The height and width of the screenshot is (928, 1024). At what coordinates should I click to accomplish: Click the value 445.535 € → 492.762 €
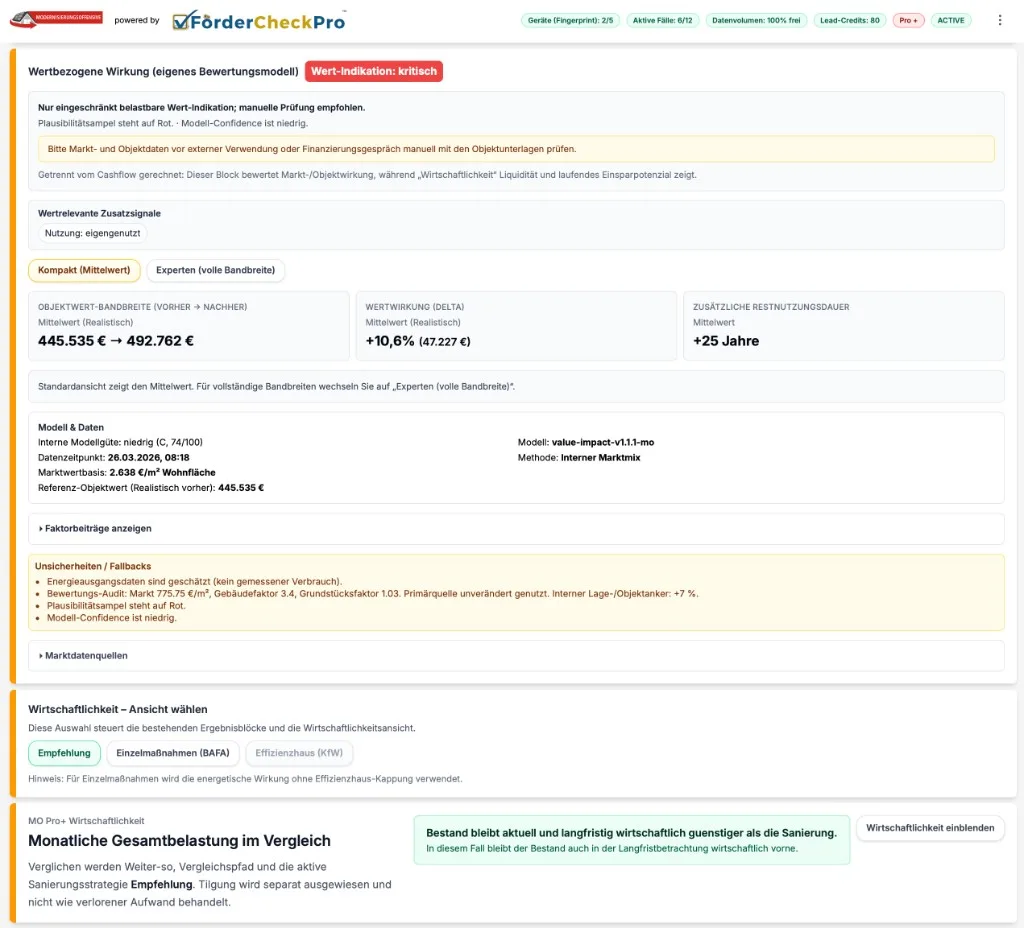(x=116, y=341)
